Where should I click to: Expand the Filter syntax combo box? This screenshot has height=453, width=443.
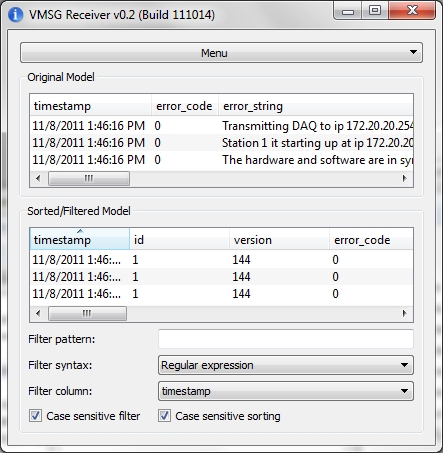point(286,365)
